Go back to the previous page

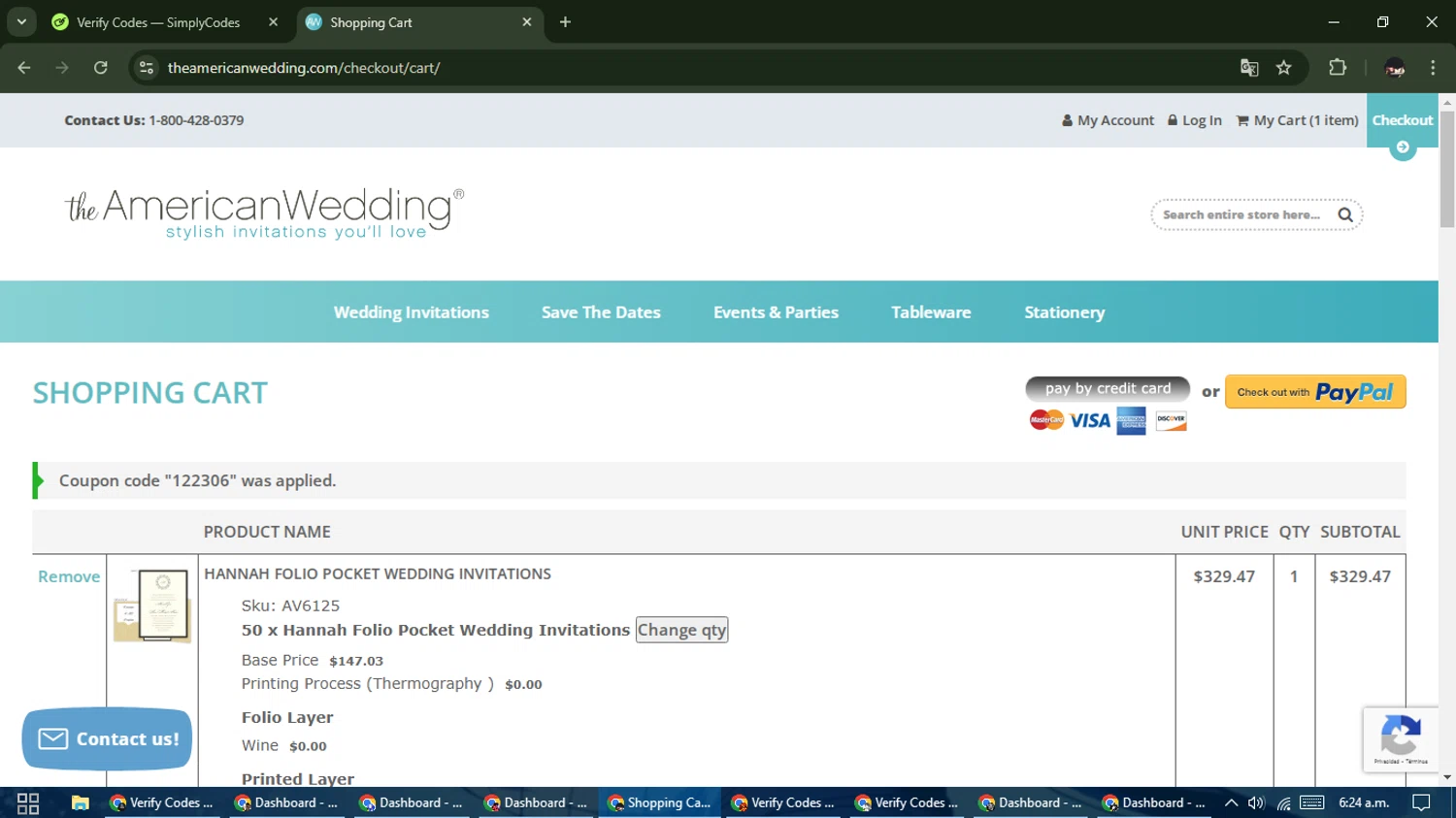tap(24, 68)
